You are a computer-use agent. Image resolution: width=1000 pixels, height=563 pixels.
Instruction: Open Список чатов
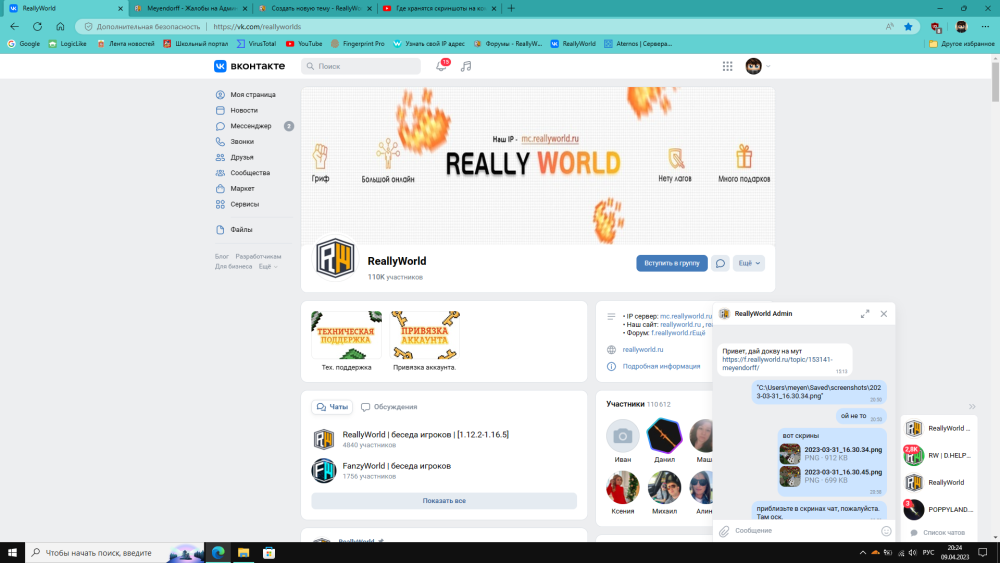[938, 532]
